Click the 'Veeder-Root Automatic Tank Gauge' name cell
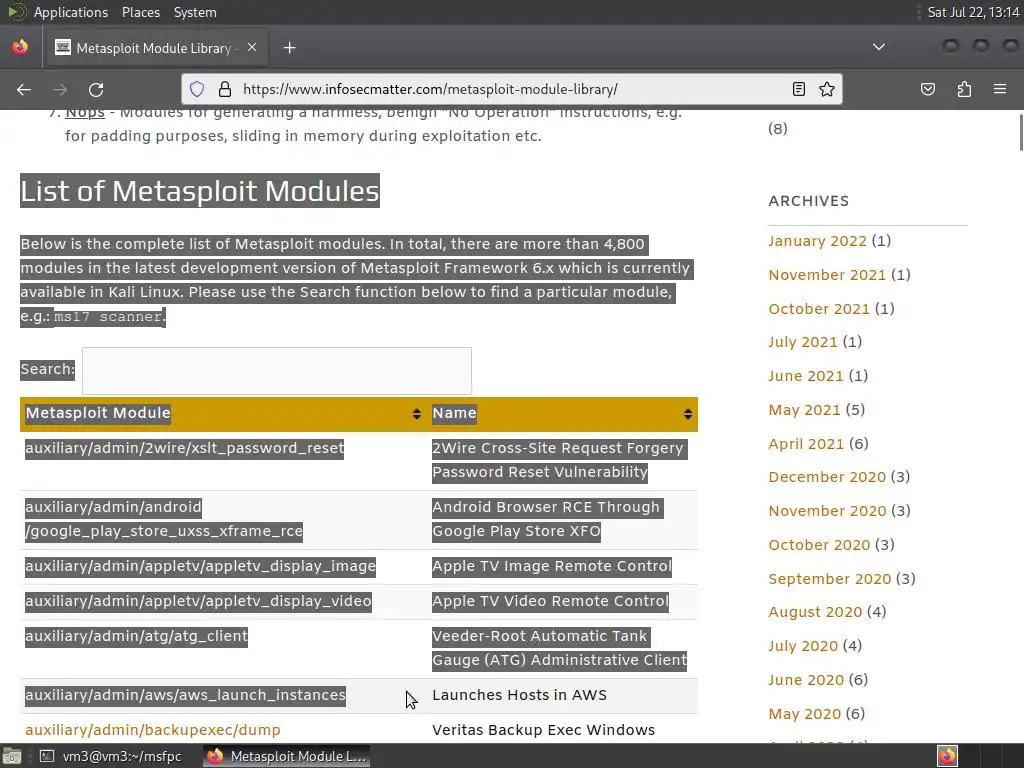 pyautogui.click(x=560, y=648)
